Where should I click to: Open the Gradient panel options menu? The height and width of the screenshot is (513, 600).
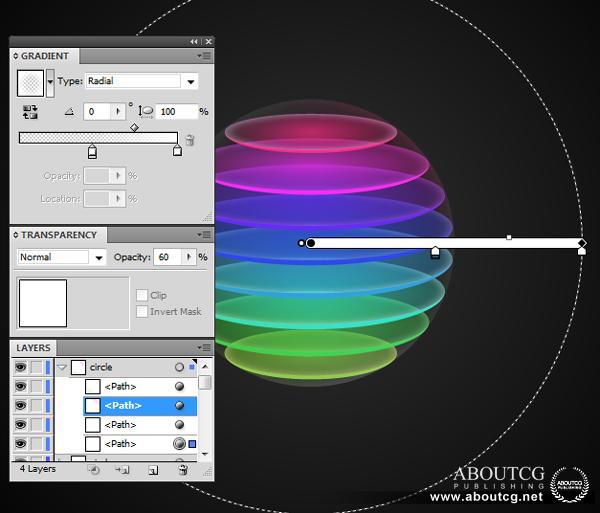[x=204, y=56]
